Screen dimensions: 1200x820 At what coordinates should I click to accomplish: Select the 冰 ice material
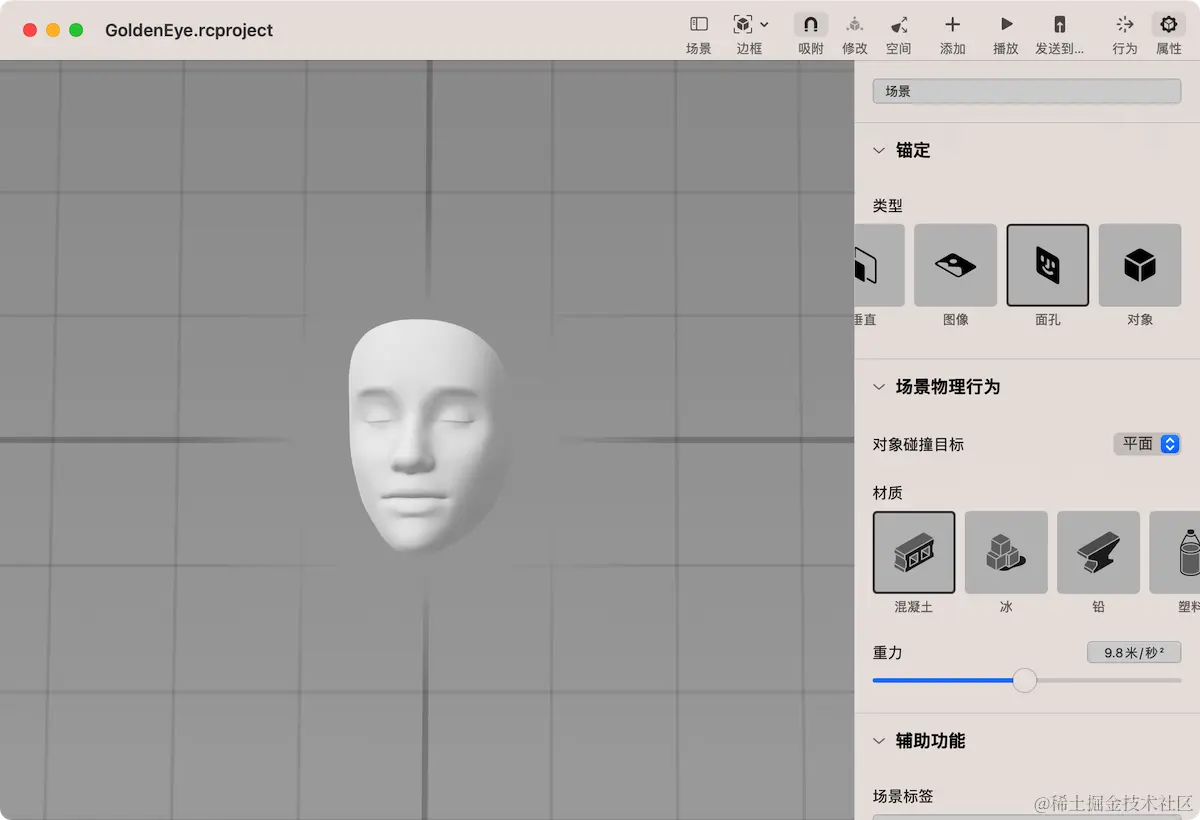pyautogui.click(x=1006, y=552)
